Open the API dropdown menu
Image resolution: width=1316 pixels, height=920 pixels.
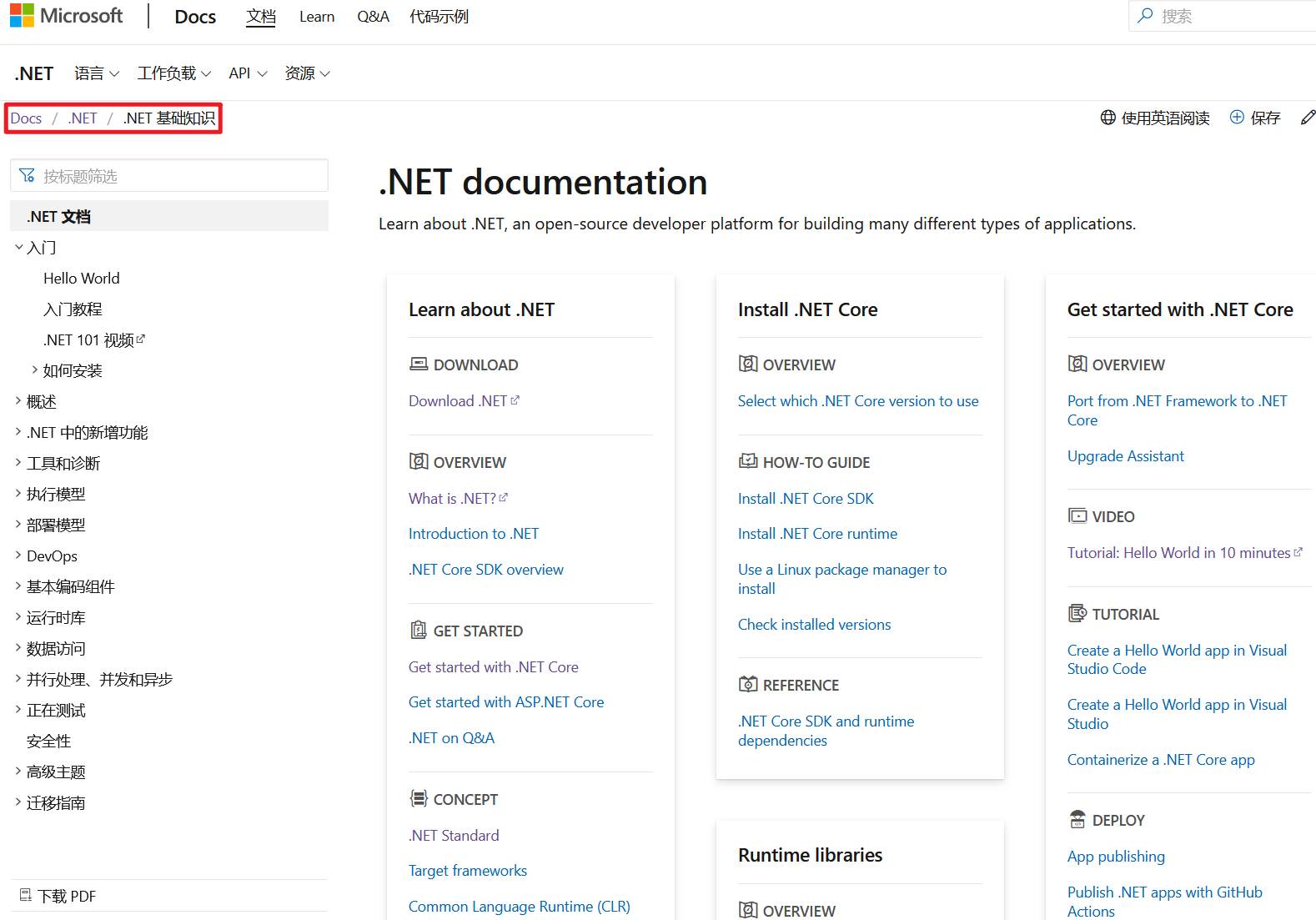pyautogui.click(x=248, y=73)
